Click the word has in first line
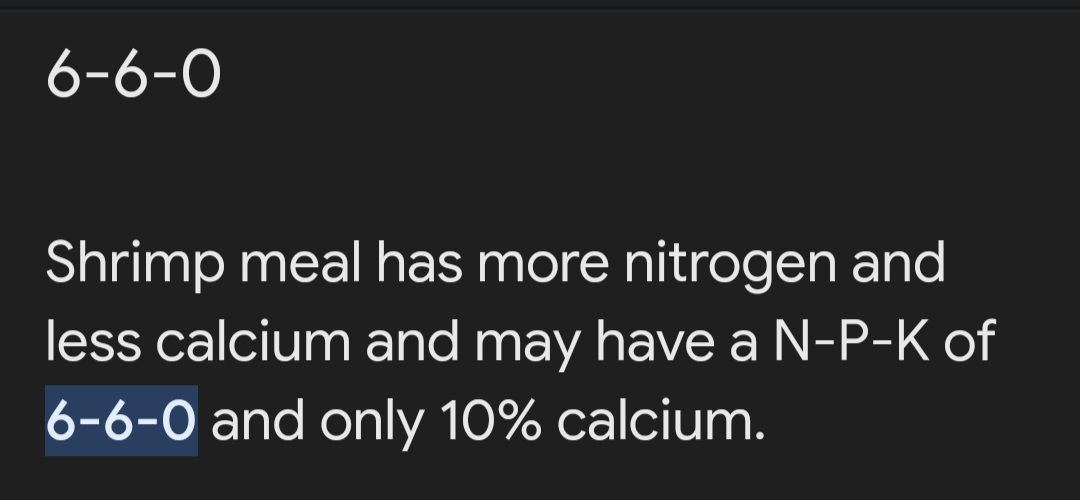The width and height of the screenshot is (1080, 500). (419, 264)
